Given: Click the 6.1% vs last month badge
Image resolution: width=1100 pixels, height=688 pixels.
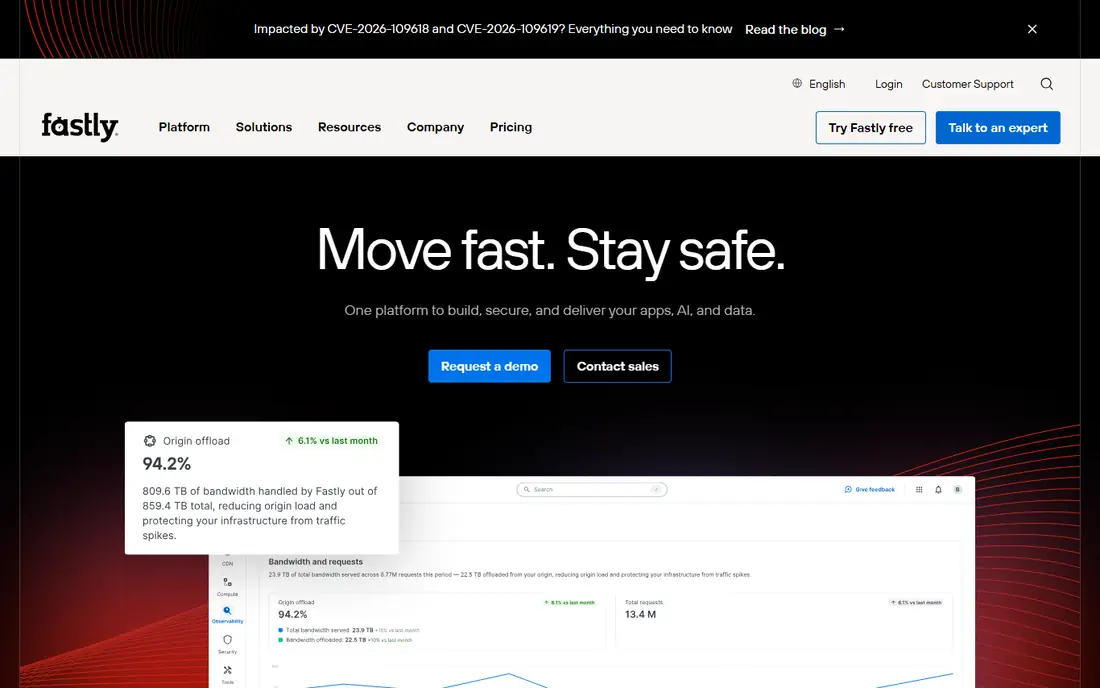Looking at the screenshot, I should (x=331, y=440).
